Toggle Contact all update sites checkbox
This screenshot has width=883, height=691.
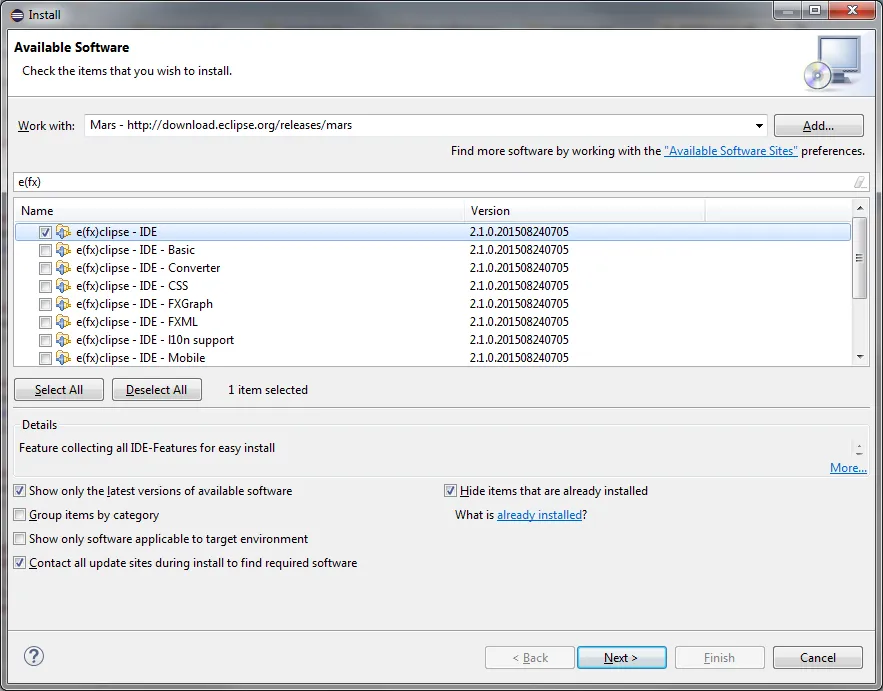(20, 563)
